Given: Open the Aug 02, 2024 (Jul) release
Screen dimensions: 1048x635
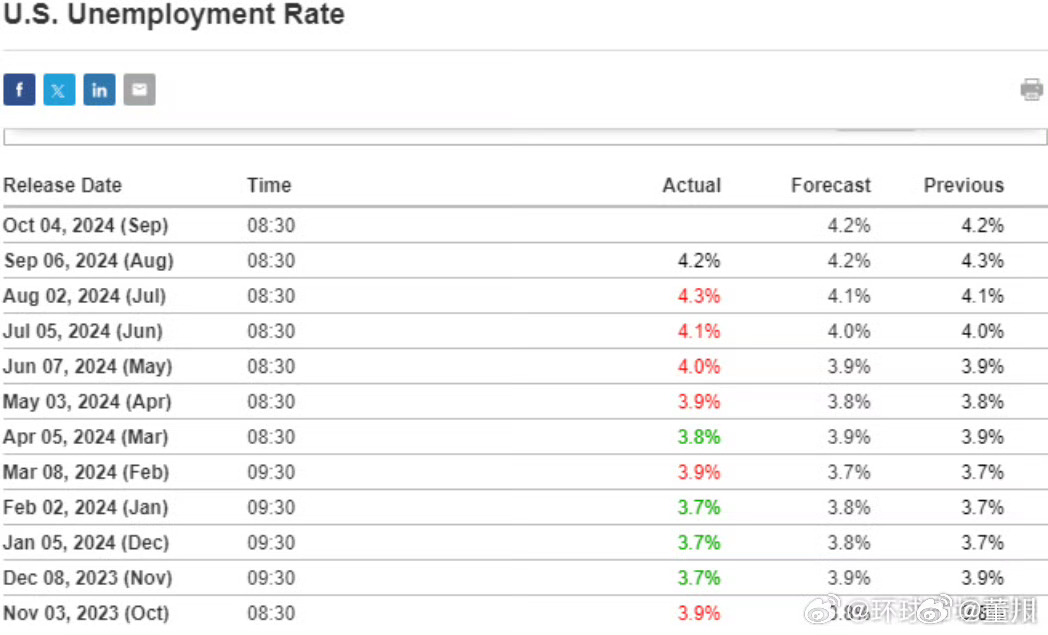Looking at the screenshot, I should (85, 296).
